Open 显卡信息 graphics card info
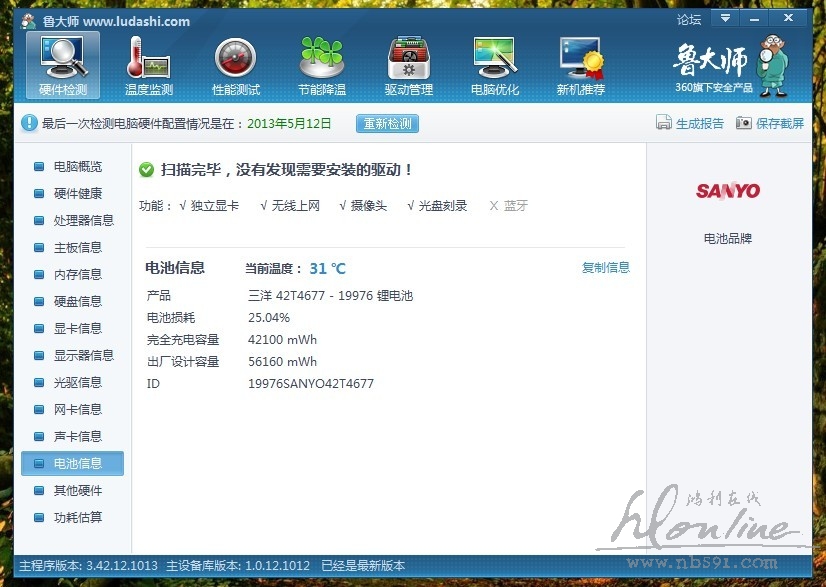 (77, 329)
